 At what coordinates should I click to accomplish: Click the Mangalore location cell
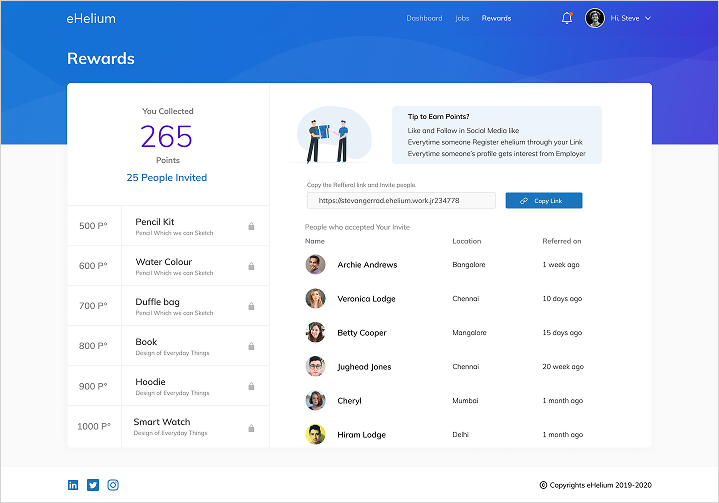[469, 332]
